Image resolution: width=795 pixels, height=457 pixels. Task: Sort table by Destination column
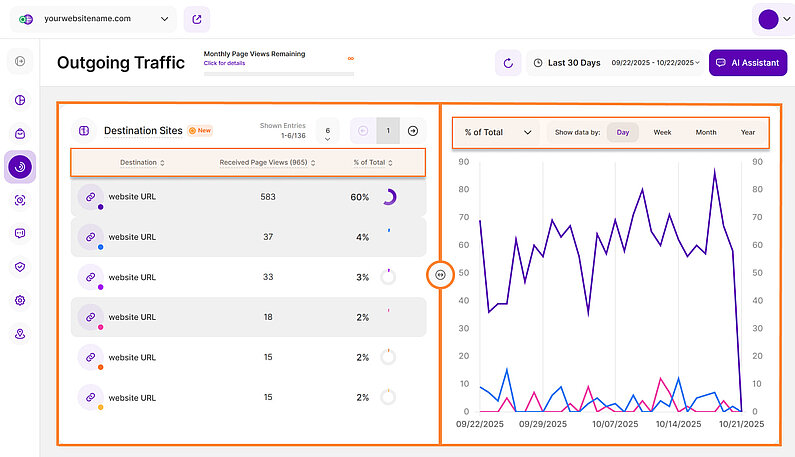(x=142, y=162)
